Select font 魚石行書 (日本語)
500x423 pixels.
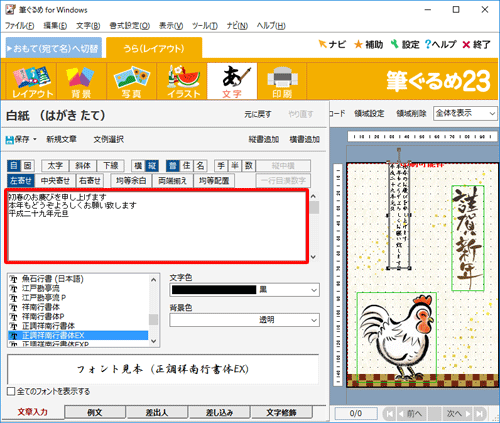pos(53,279)
